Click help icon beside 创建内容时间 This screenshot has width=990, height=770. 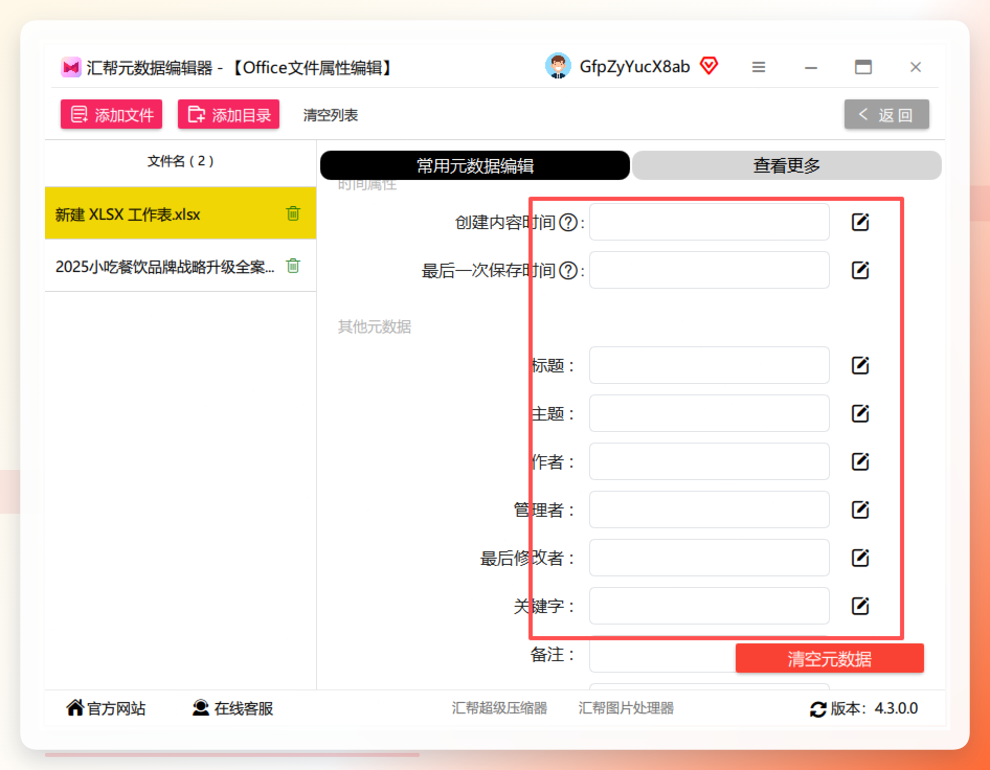(568, 222)
